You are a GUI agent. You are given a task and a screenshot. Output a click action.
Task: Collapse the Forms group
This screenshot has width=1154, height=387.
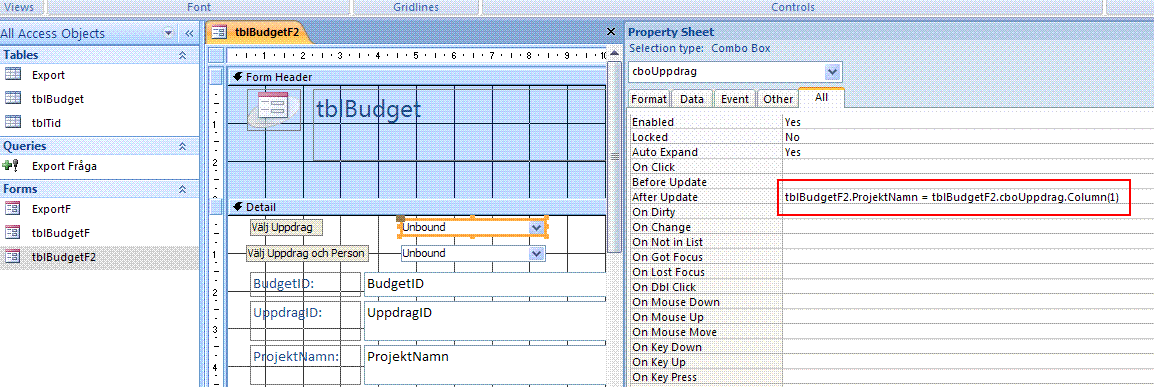pyautogui.click(x=183, y=190)
